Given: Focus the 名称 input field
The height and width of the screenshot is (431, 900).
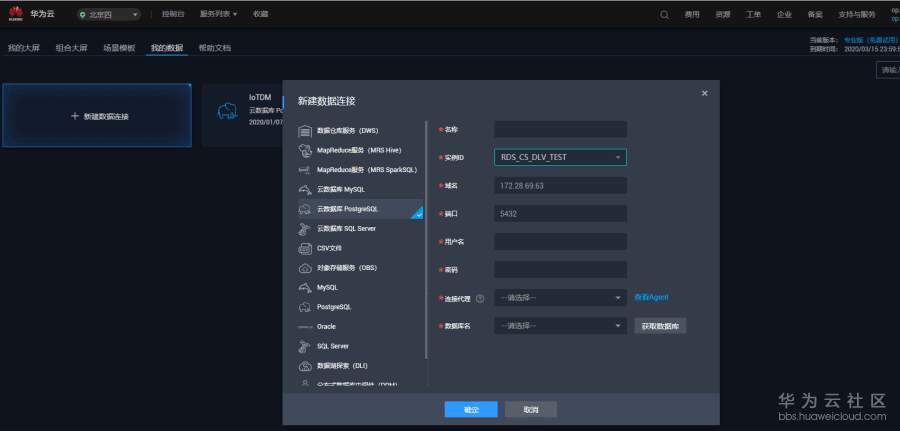Looking at the screenshot, I should pos(560,129).
